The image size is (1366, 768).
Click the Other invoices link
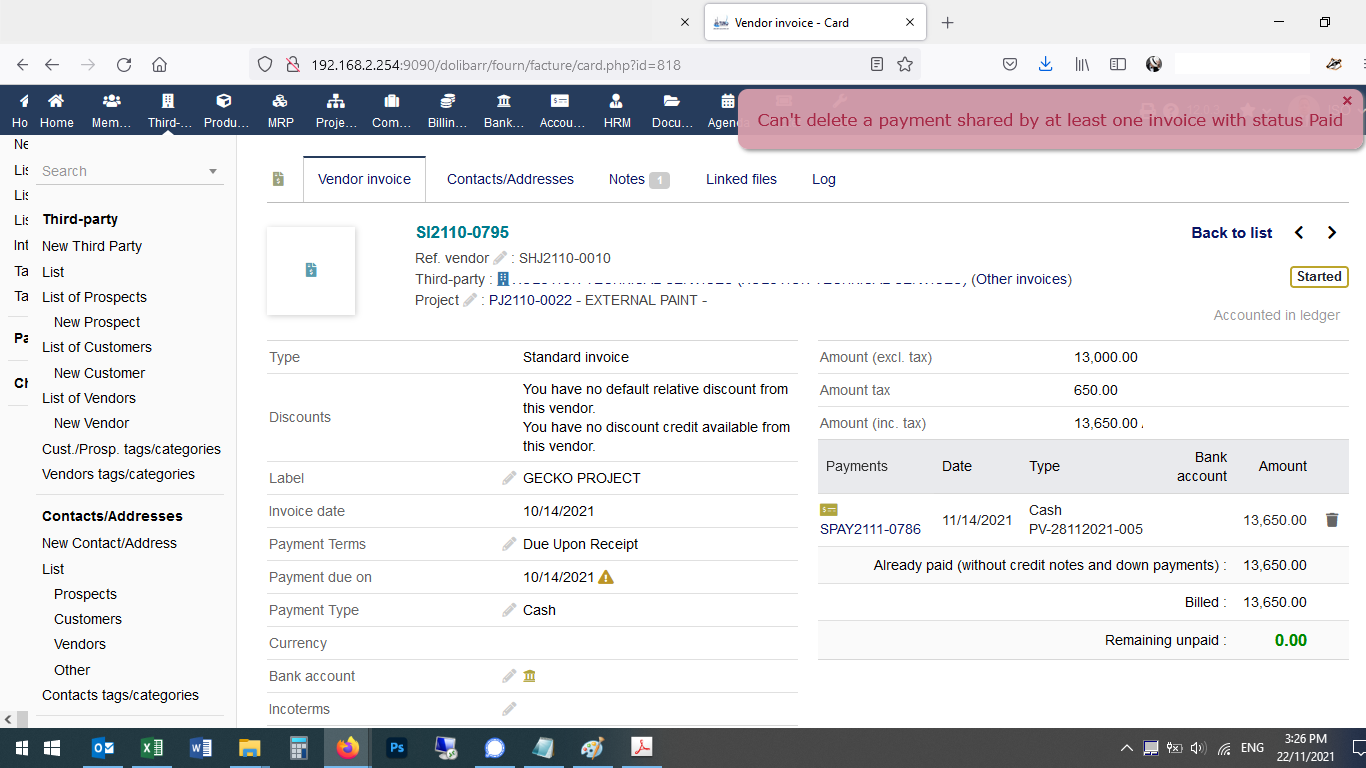pos(1023,279)
